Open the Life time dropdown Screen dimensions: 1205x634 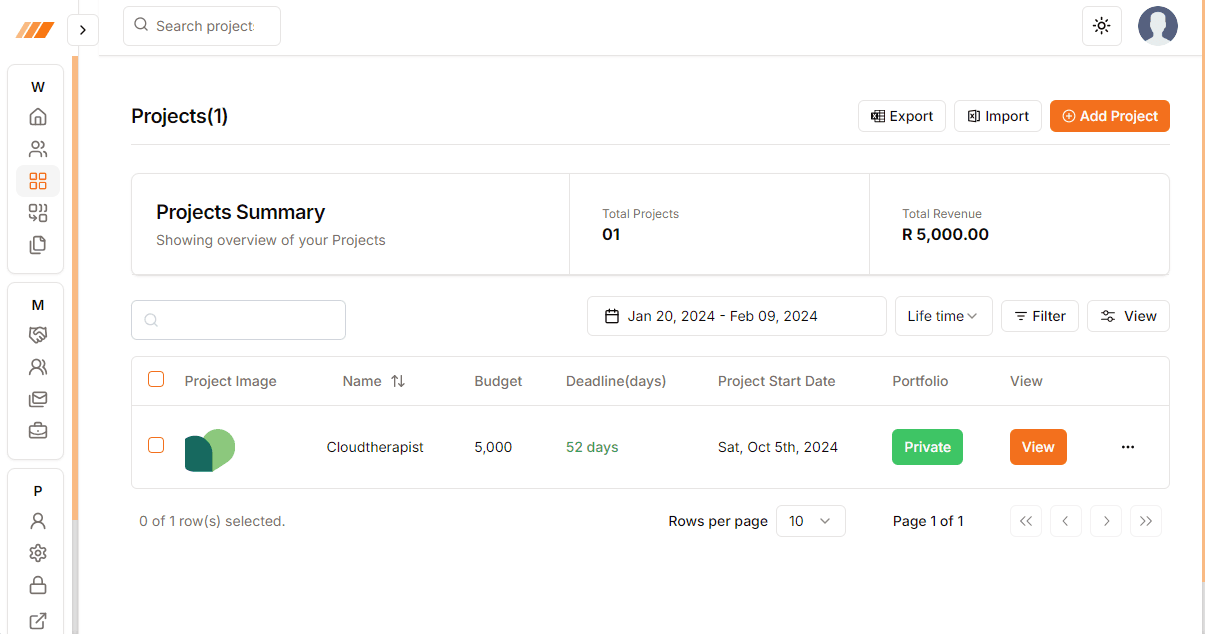943,316
